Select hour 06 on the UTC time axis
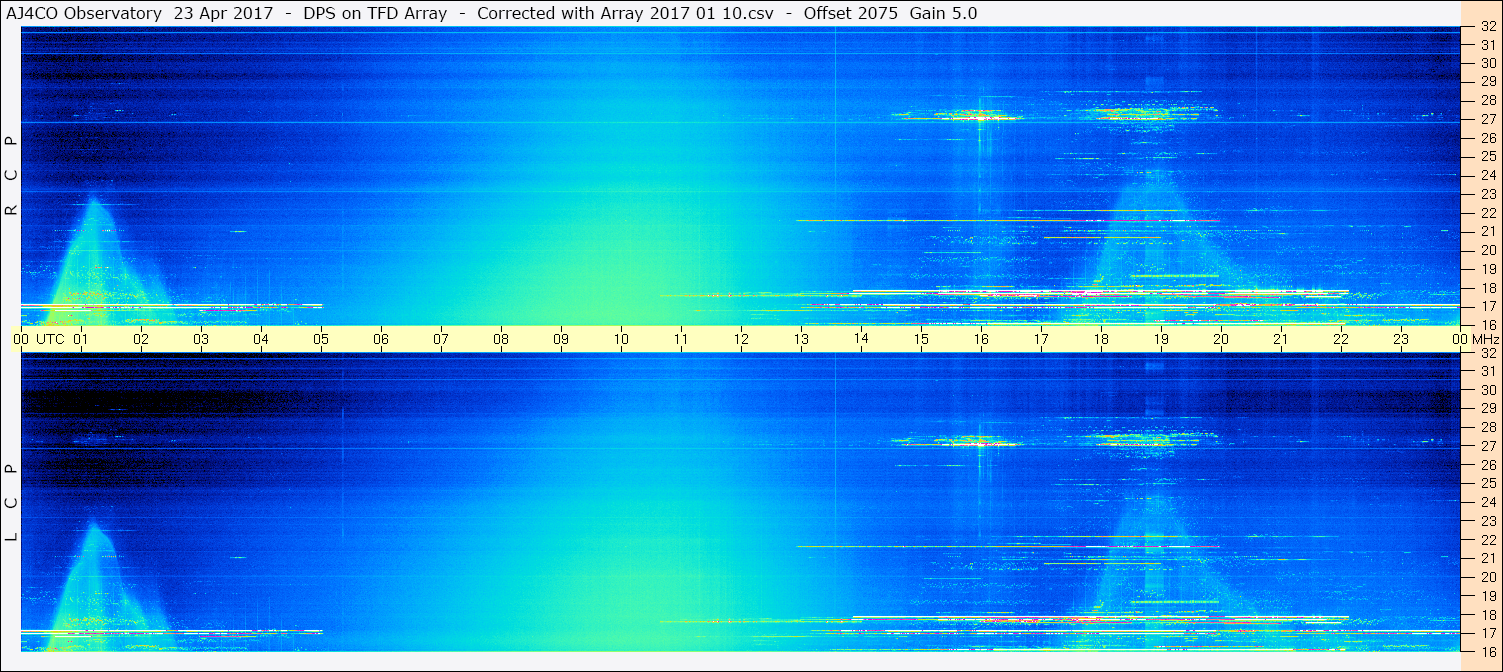 [381, 339]
